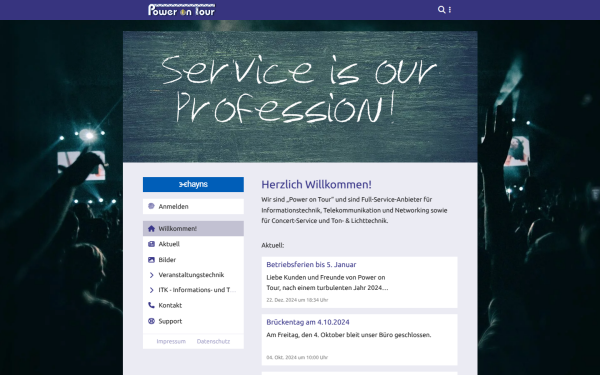This screenshot has width=600, height=375.
Task: Open the Bilder menu item
Action: 193,260
